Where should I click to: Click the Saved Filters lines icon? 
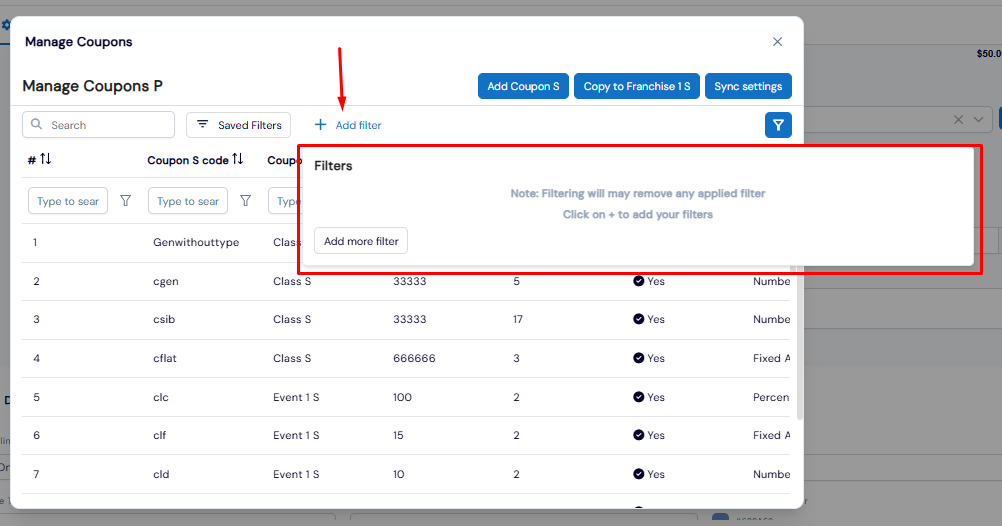(203, 124)
